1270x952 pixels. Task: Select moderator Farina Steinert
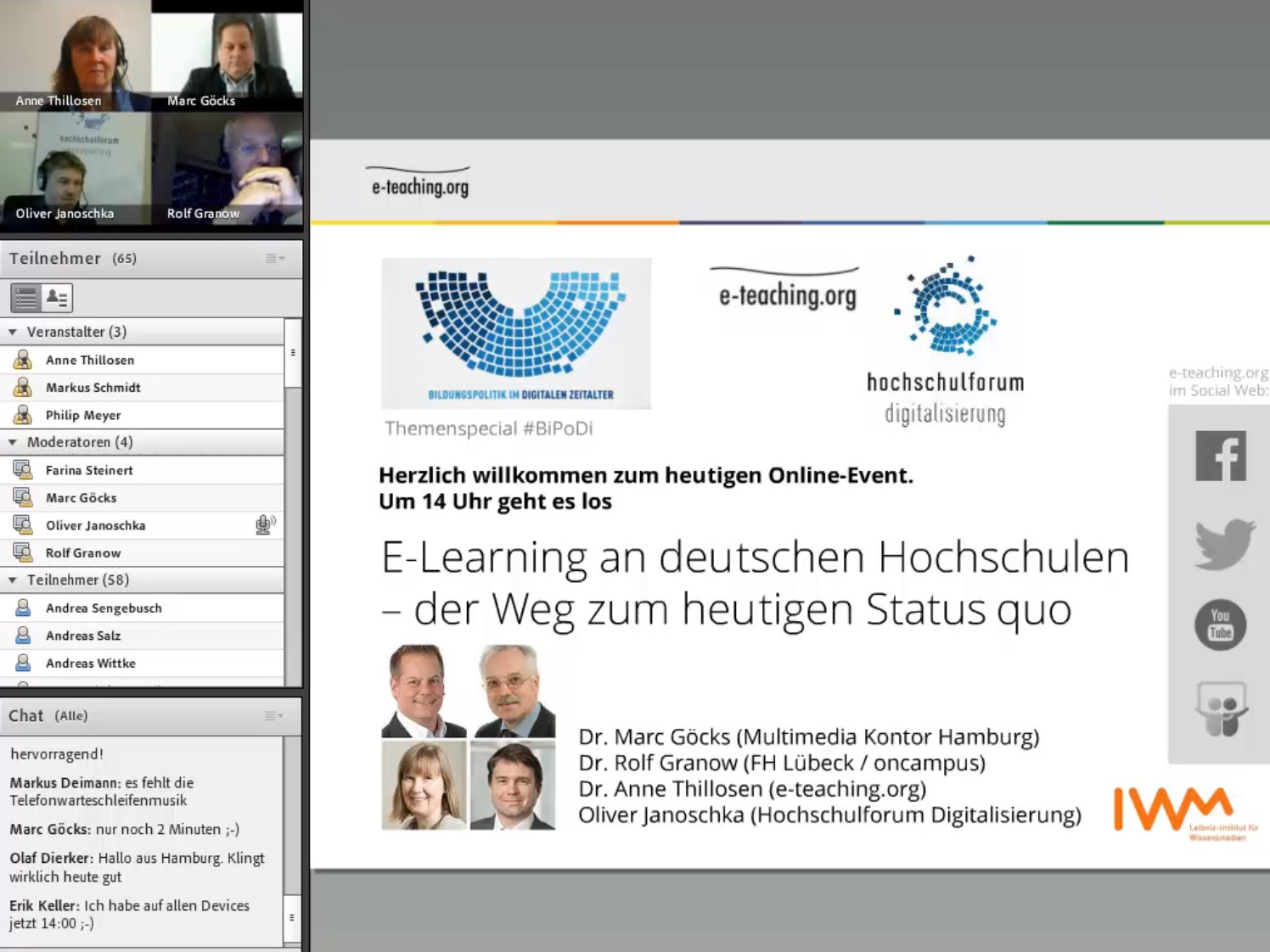point(143,470)
